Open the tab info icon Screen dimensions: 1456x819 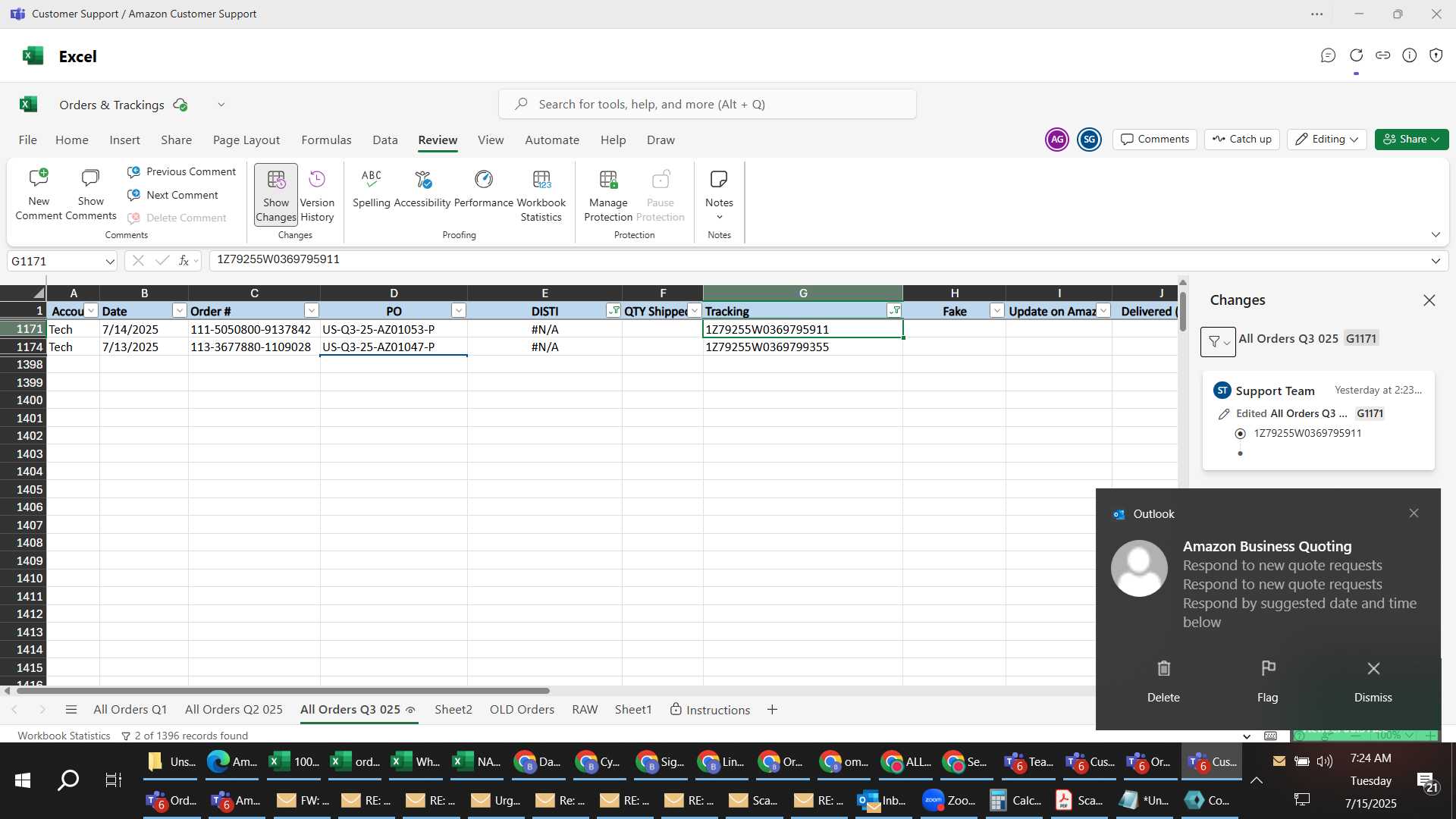pos(1409,55)
